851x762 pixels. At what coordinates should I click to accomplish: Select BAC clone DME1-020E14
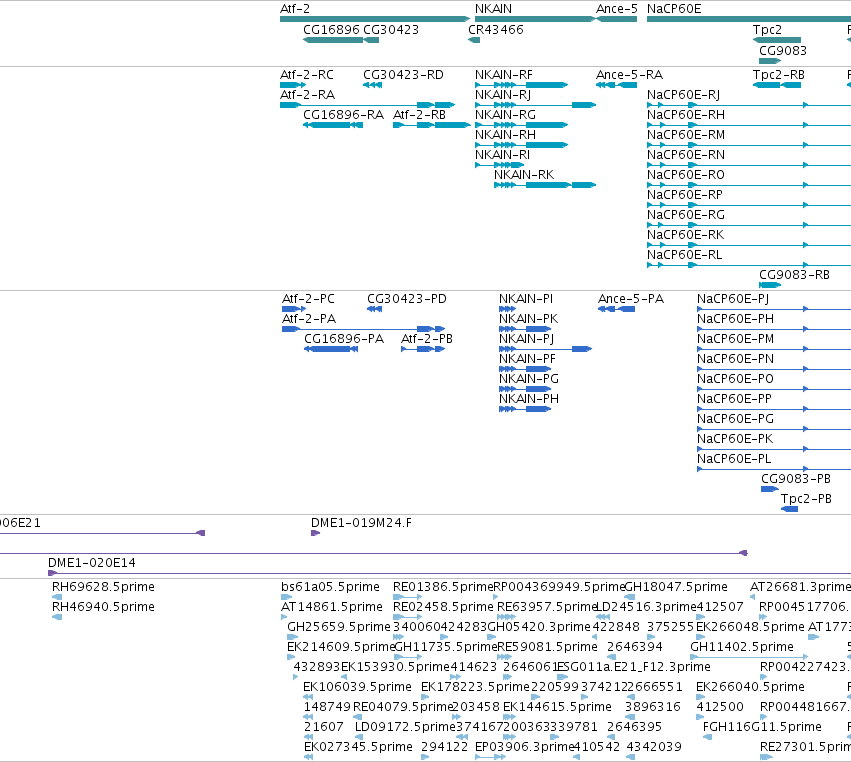point(449,573)
